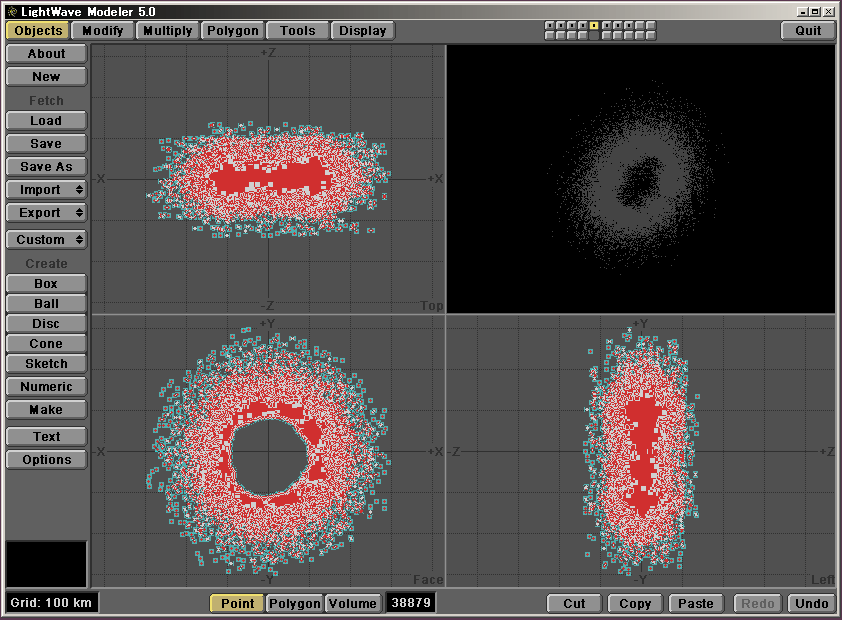
Task: Select Polygon mode in the bottom bar
Action: [295, 603]
